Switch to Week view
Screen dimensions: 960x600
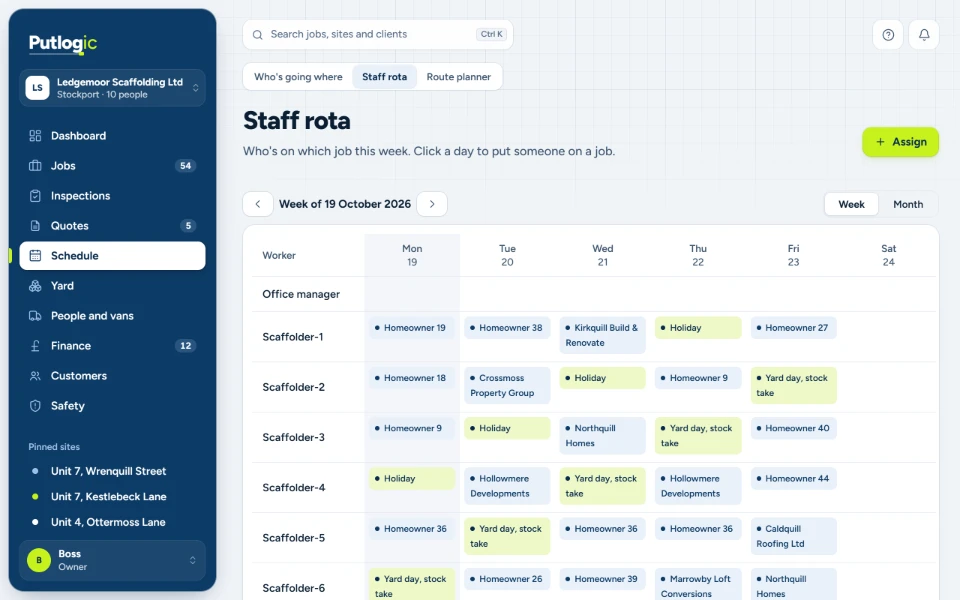[x=851, y=204]
